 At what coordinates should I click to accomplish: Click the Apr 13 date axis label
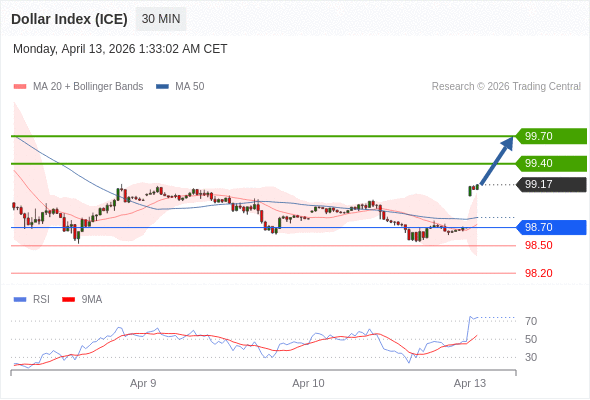coord(470,383)
